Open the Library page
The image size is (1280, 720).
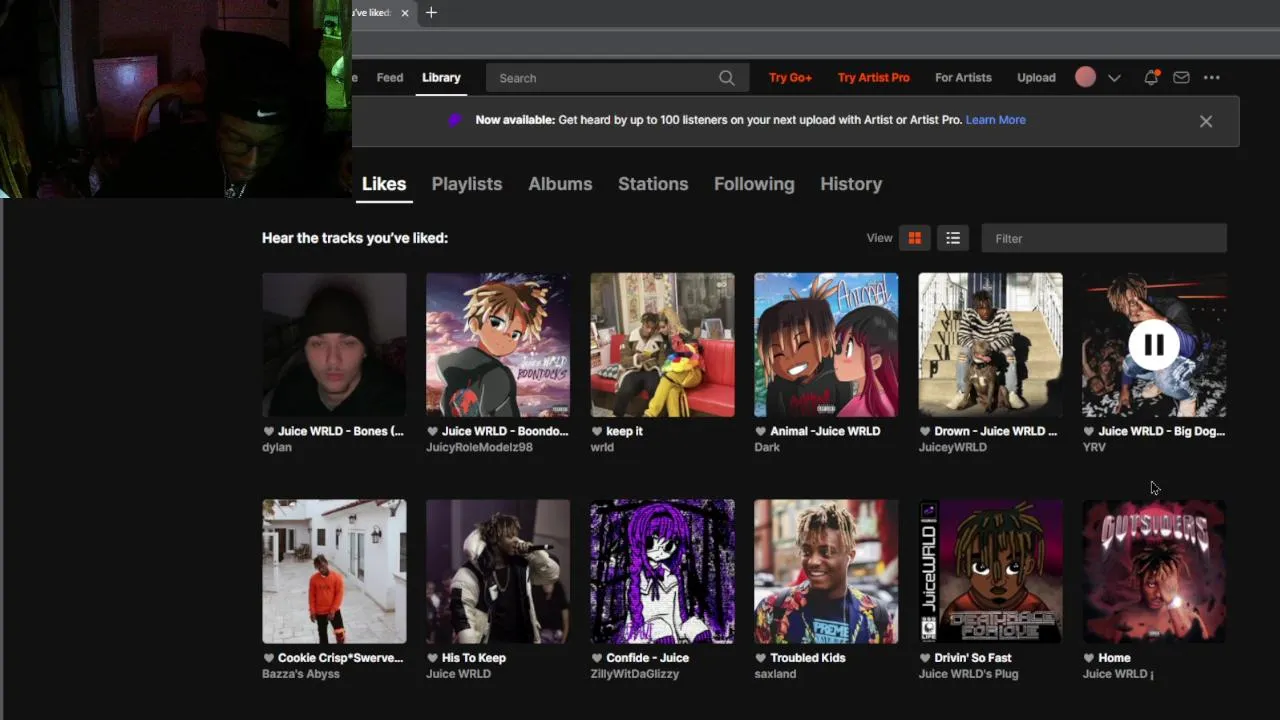pos(441,78)
